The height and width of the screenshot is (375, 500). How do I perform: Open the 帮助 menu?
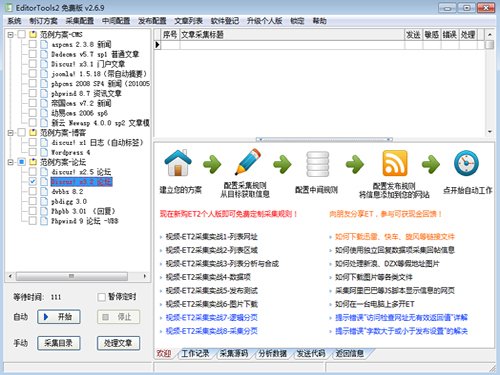[x=319, y=21]
